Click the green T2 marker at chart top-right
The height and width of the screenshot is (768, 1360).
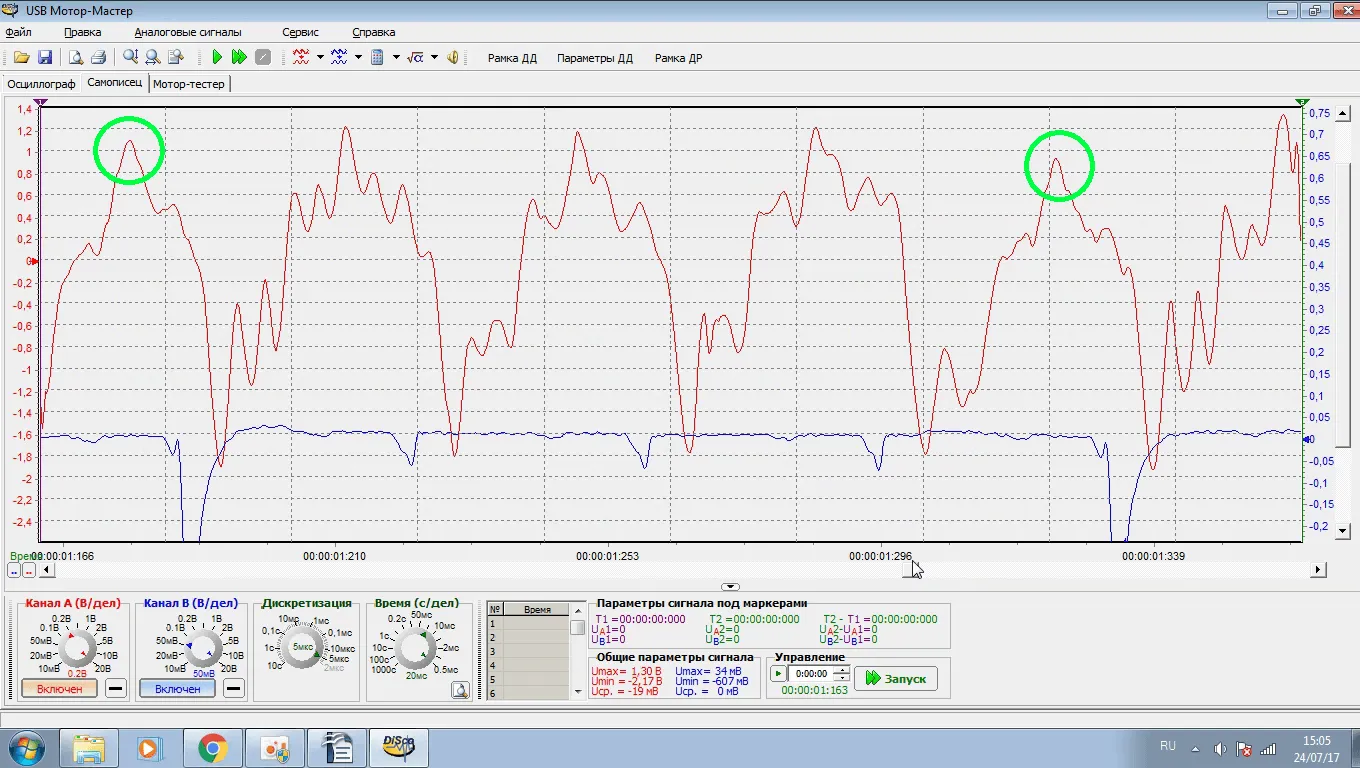(1302, 102)
